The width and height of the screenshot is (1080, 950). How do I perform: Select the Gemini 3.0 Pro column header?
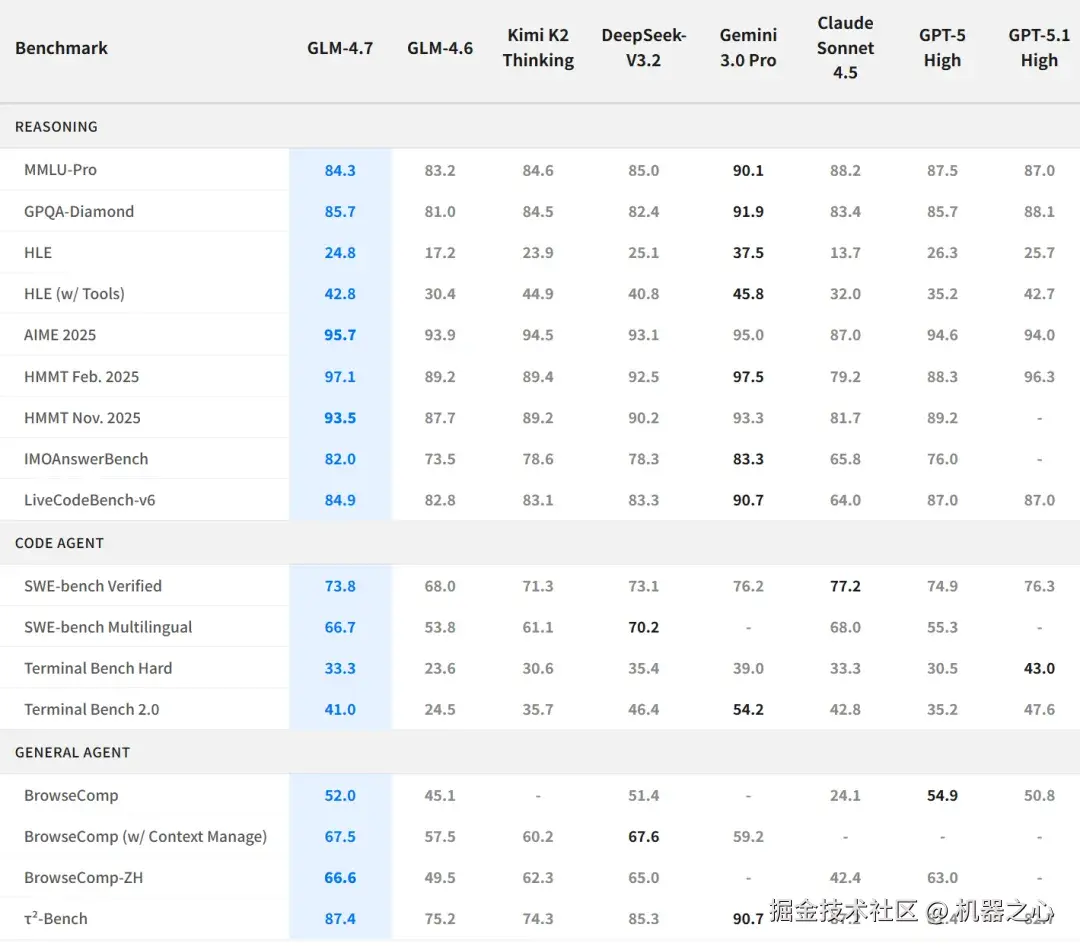(748, 48)
